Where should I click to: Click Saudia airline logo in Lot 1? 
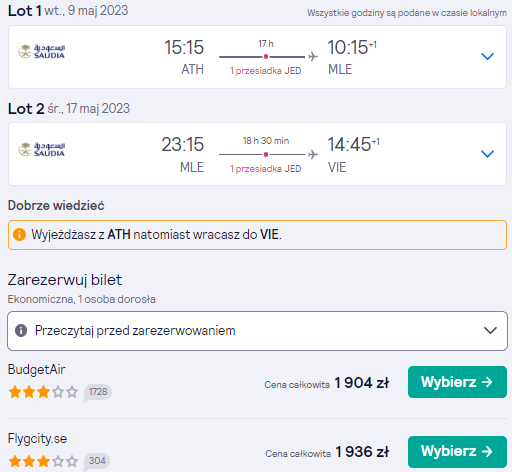(x=41, y=52)
